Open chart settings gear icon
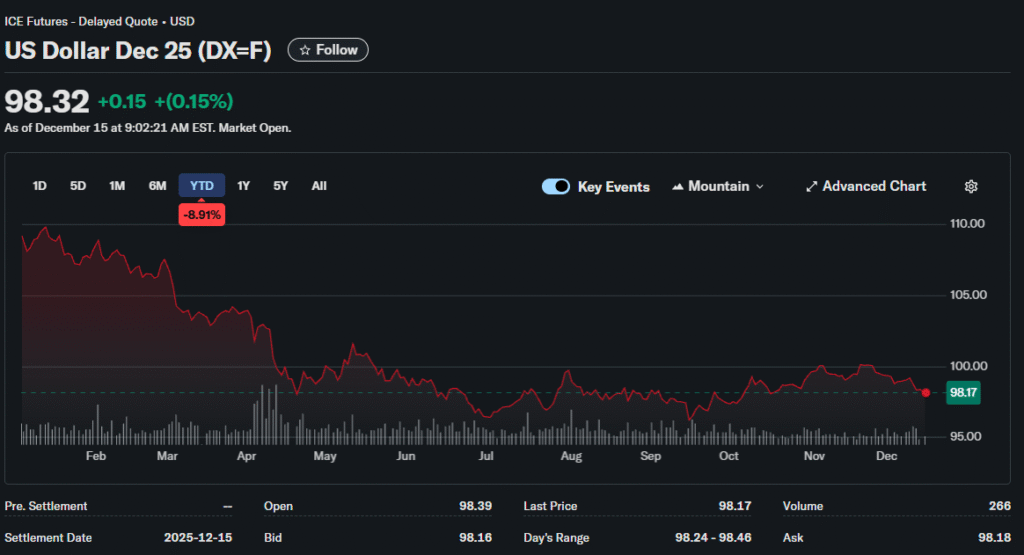Screen dimensions: 1024x555 coord(970,187)
